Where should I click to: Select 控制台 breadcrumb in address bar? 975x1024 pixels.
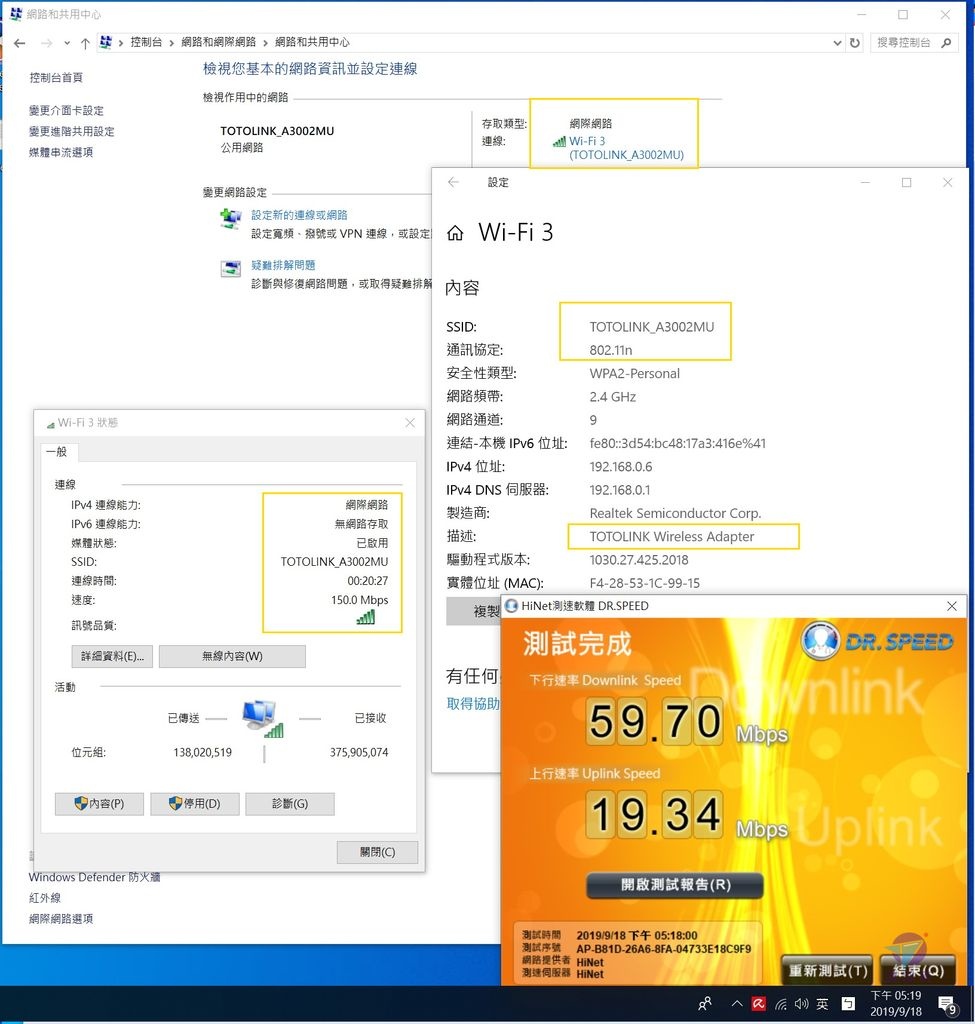click(146, 42)
